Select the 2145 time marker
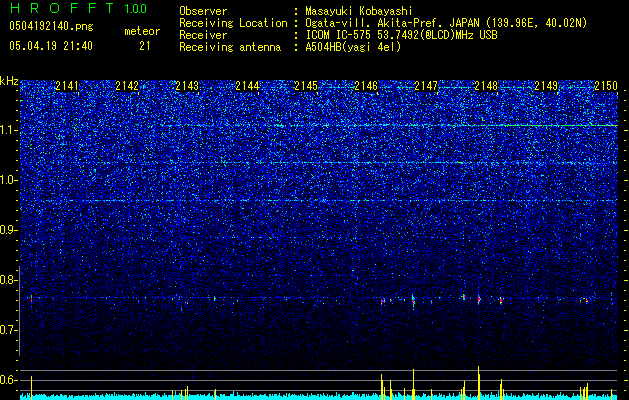This screenshot has height=400, width=629. coord(306,86)
